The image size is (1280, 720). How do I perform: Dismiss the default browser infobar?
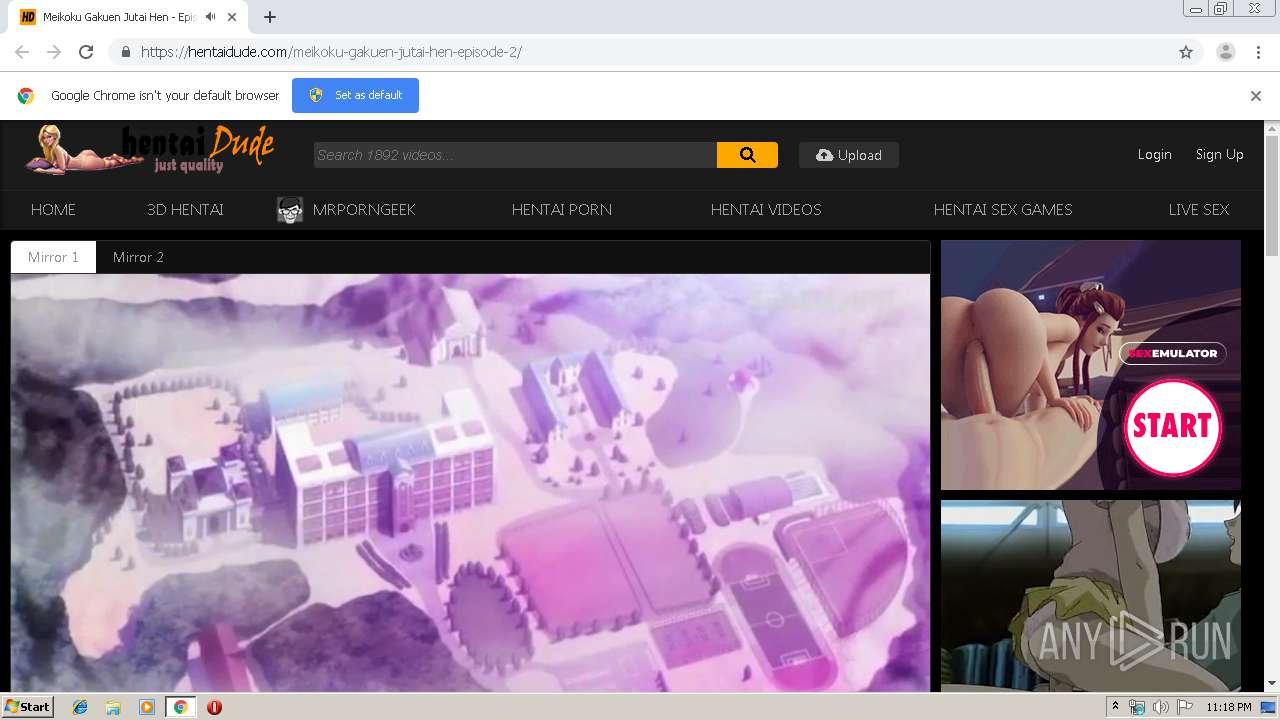1256,96
